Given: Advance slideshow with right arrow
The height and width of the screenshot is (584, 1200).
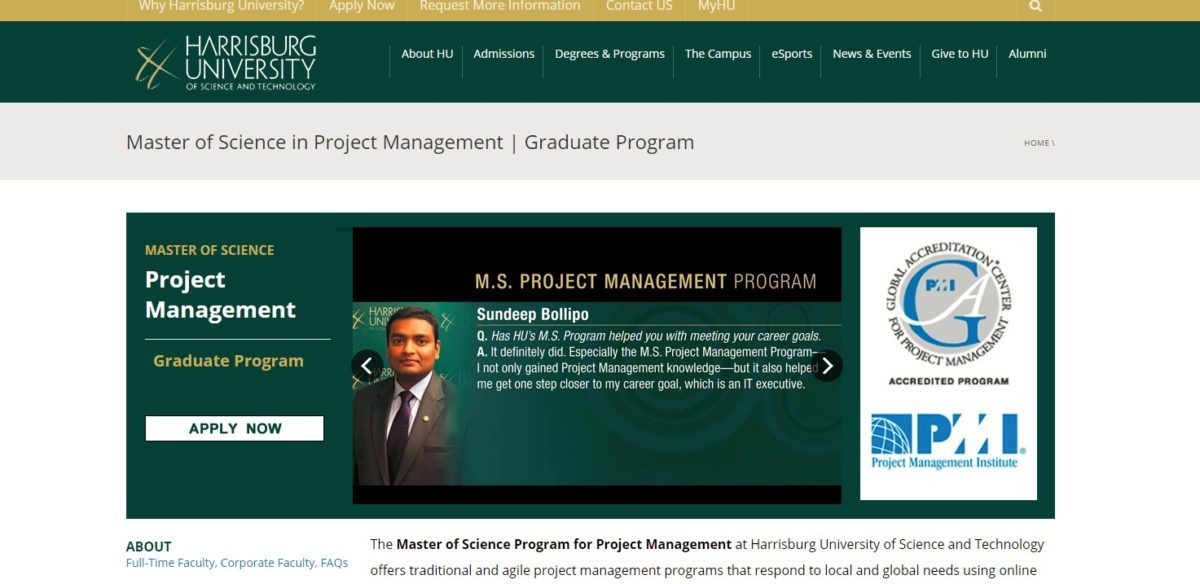Looking at the screenshot, I should pyautogui.click(x=827, y=366).
